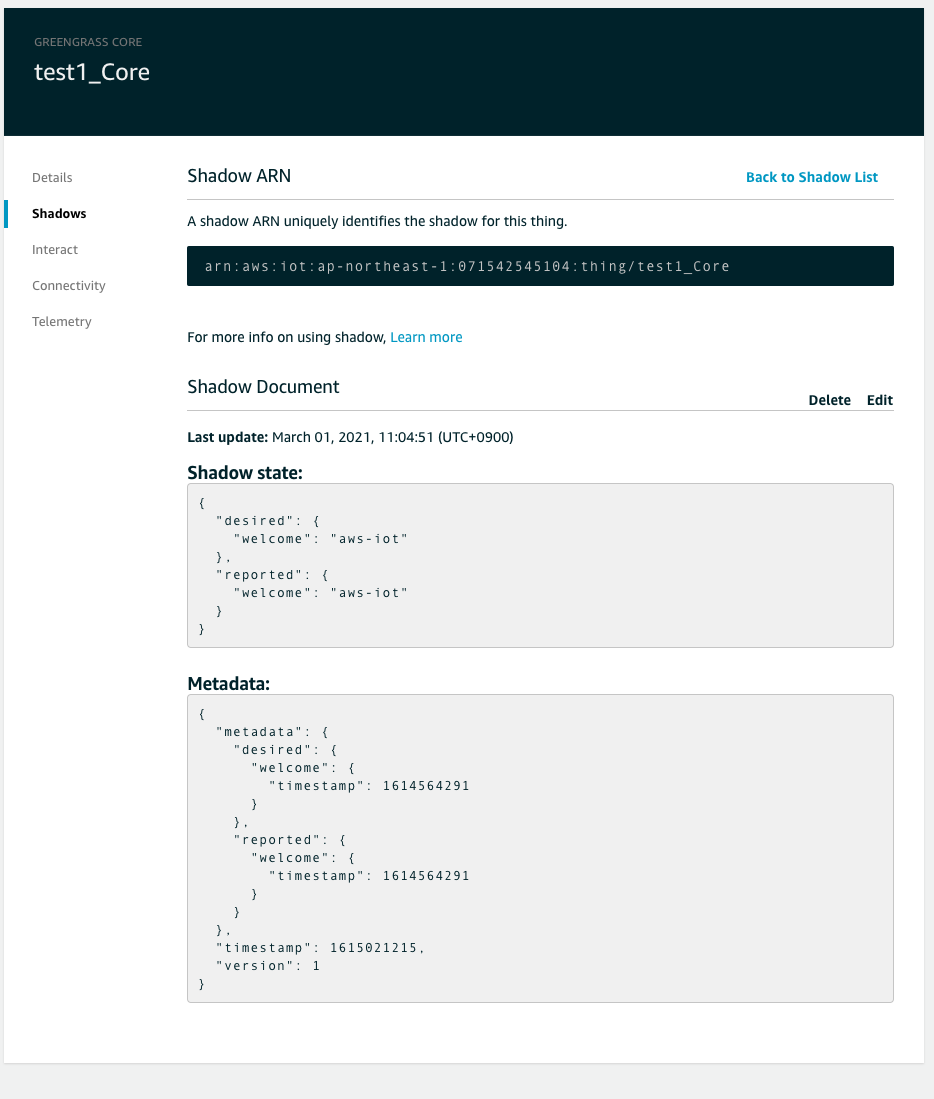Click the Shadow state heading

(245, 473)
